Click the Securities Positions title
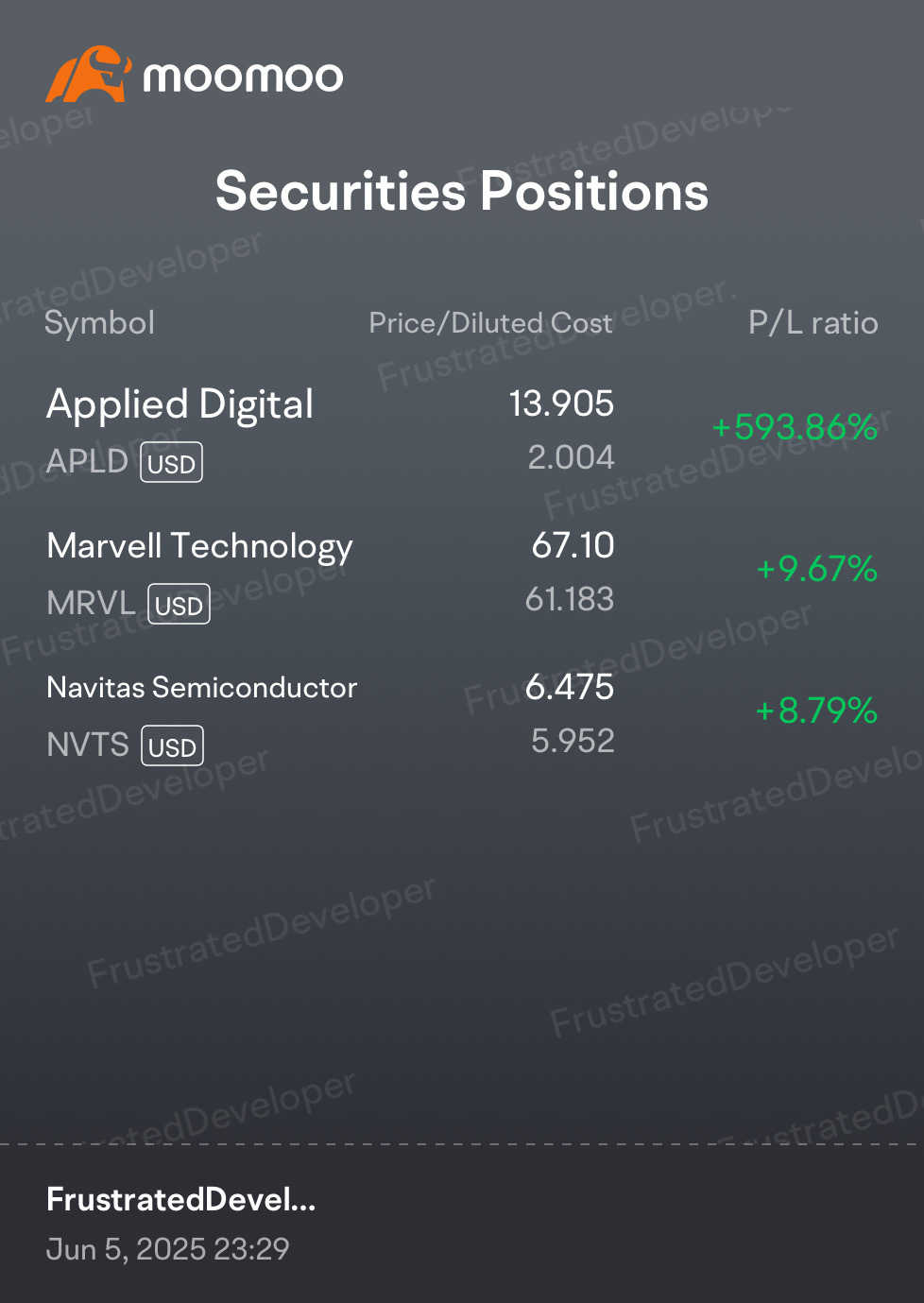 (462, 191)
